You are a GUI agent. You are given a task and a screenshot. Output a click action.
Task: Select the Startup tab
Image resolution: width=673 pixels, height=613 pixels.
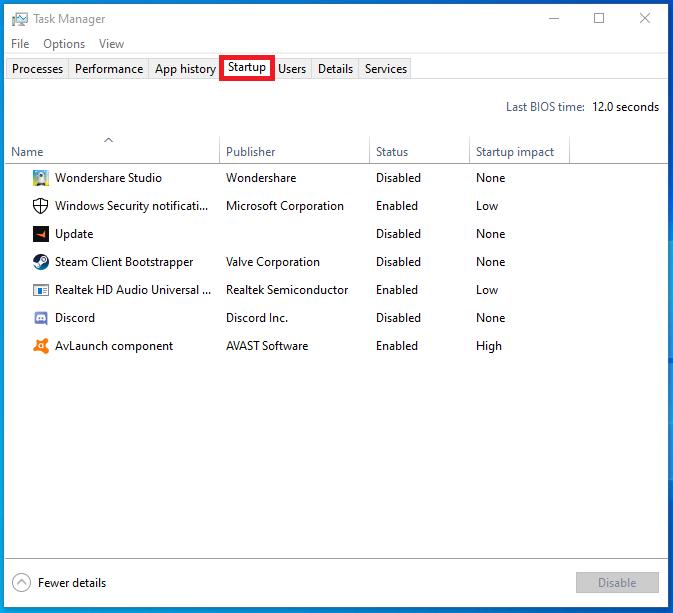247,67
